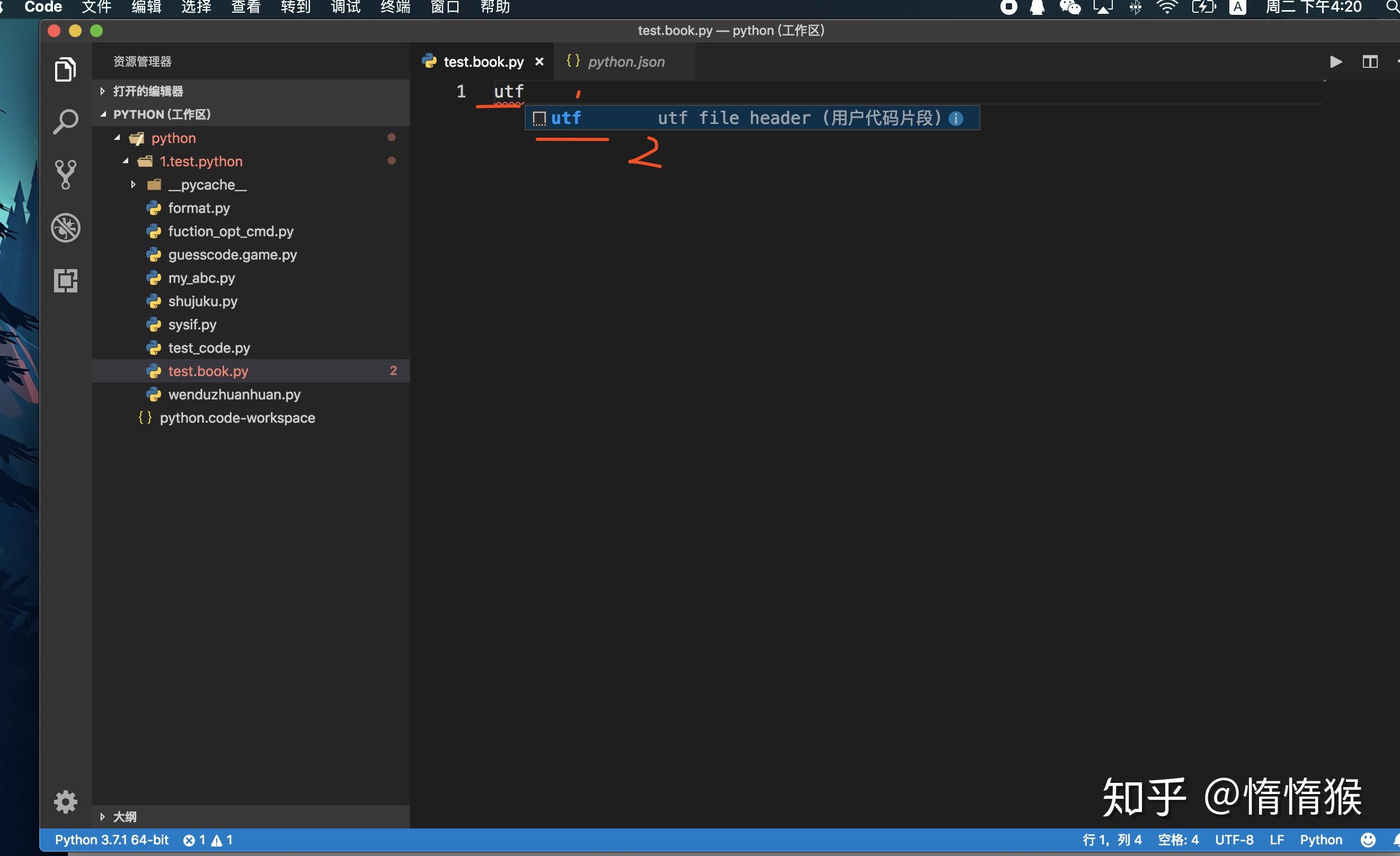This screenshot has width=1400, height=856.
Task: Open the Debug view in activity bar
Action: (x=65, y=227)
